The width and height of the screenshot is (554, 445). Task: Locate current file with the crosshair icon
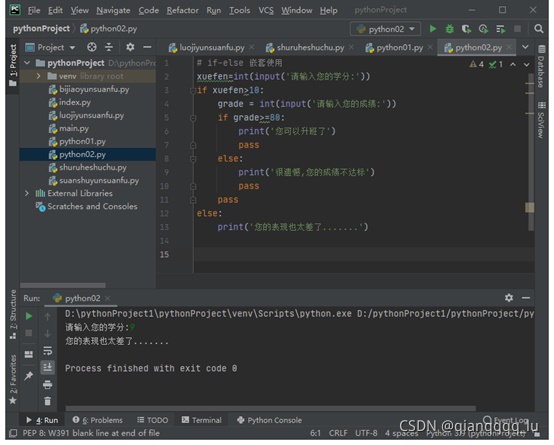[92, 47]
